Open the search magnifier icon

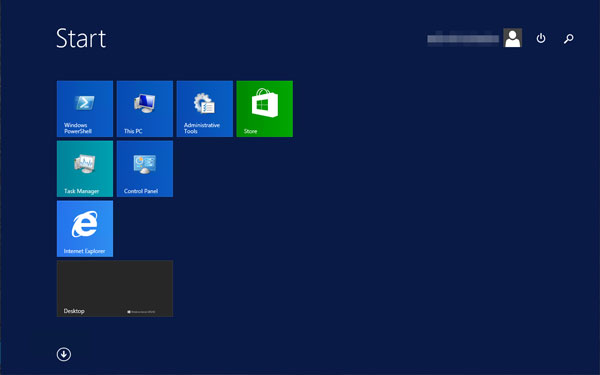pos(569,38)
